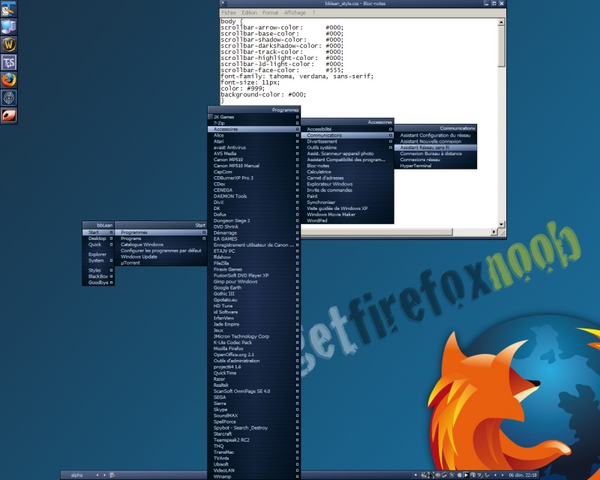Open the VideoLAN program folder
600x480 pixels.
pos(254,470)
